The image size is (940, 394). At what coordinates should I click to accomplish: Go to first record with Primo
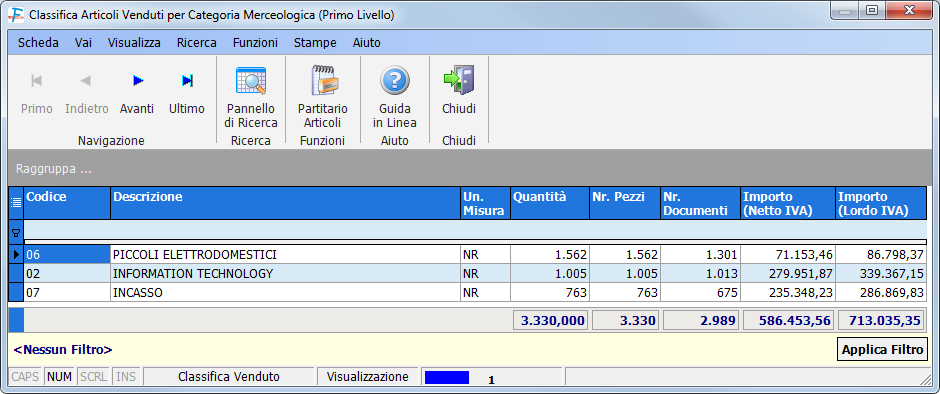pyautogui.click(x=37, y=93)
